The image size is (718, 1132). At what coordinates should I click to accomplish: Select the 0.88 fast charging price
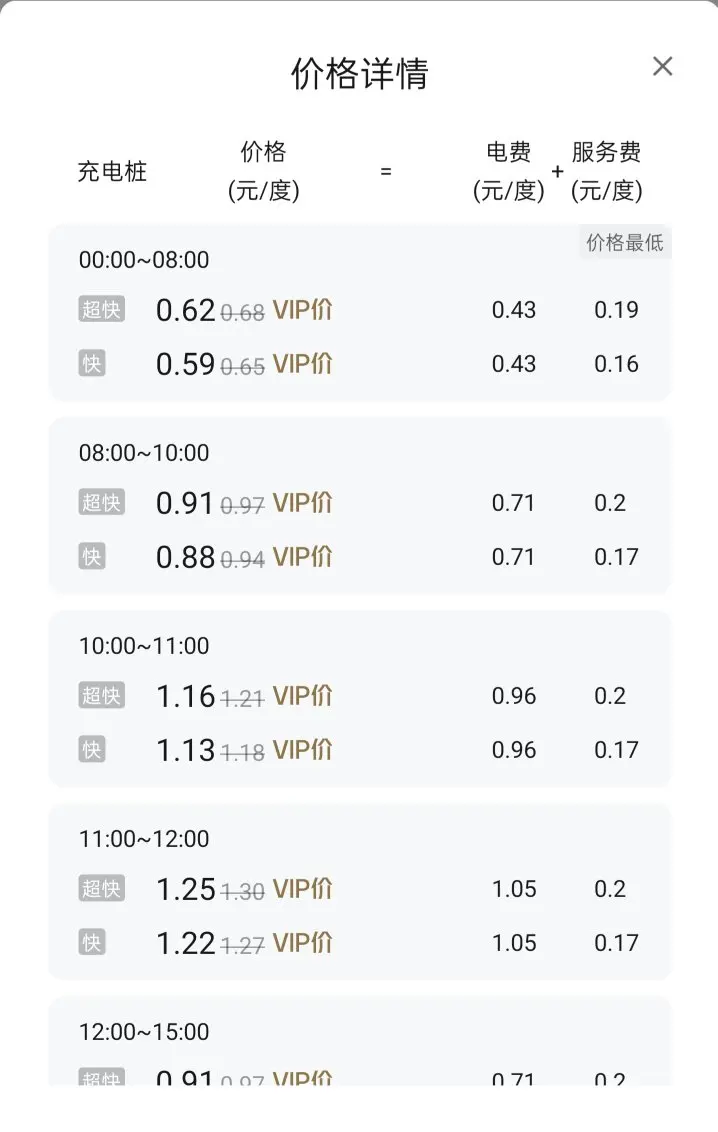(185, 557)
